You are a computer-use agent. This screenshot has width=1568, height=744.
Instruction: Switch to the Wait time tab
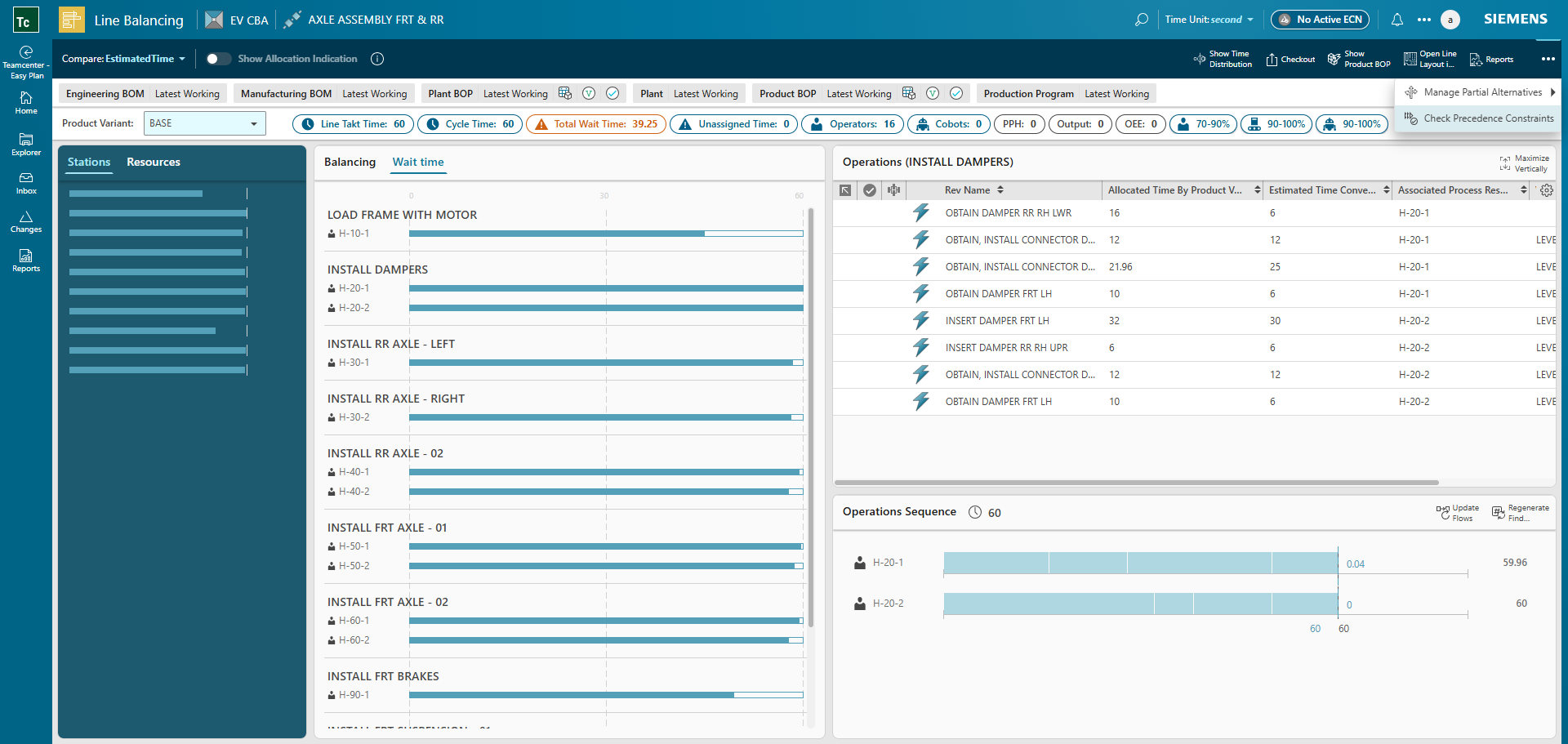click(417, 162)
